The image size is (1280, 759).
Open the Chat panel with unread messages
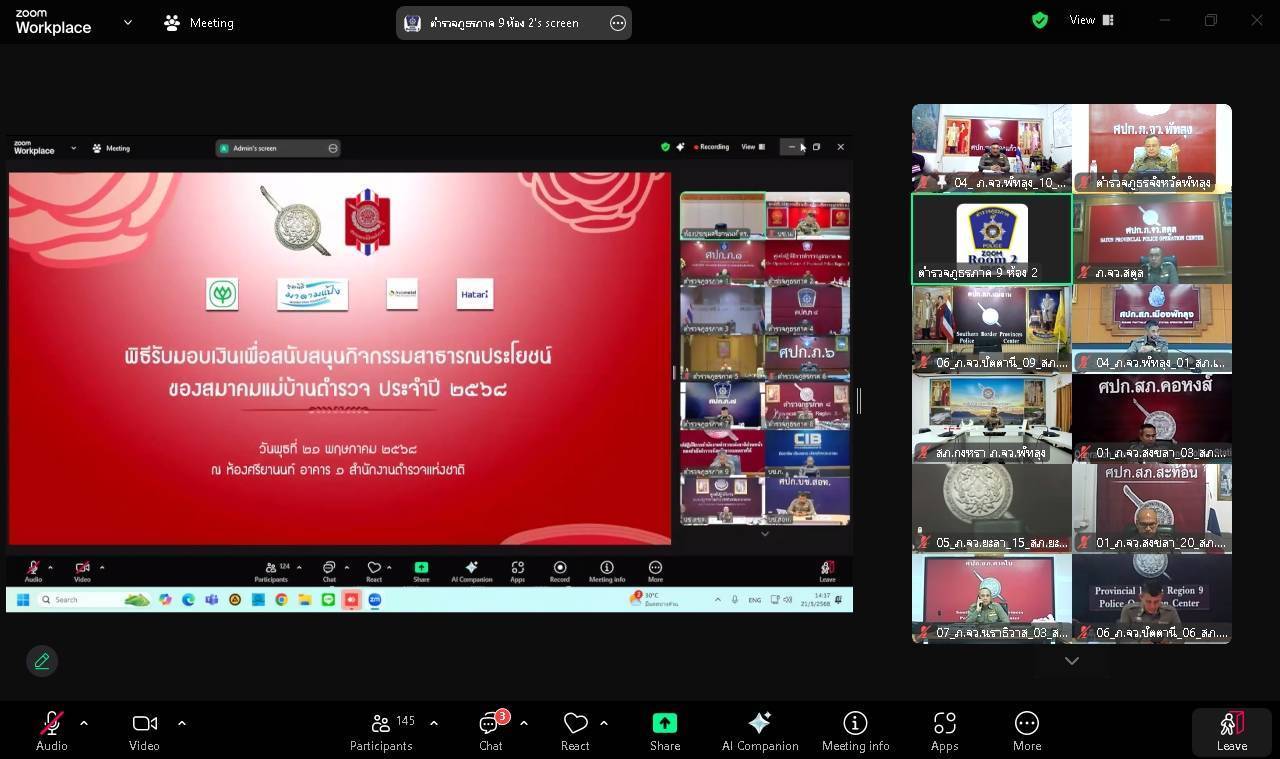pos(490,730)
